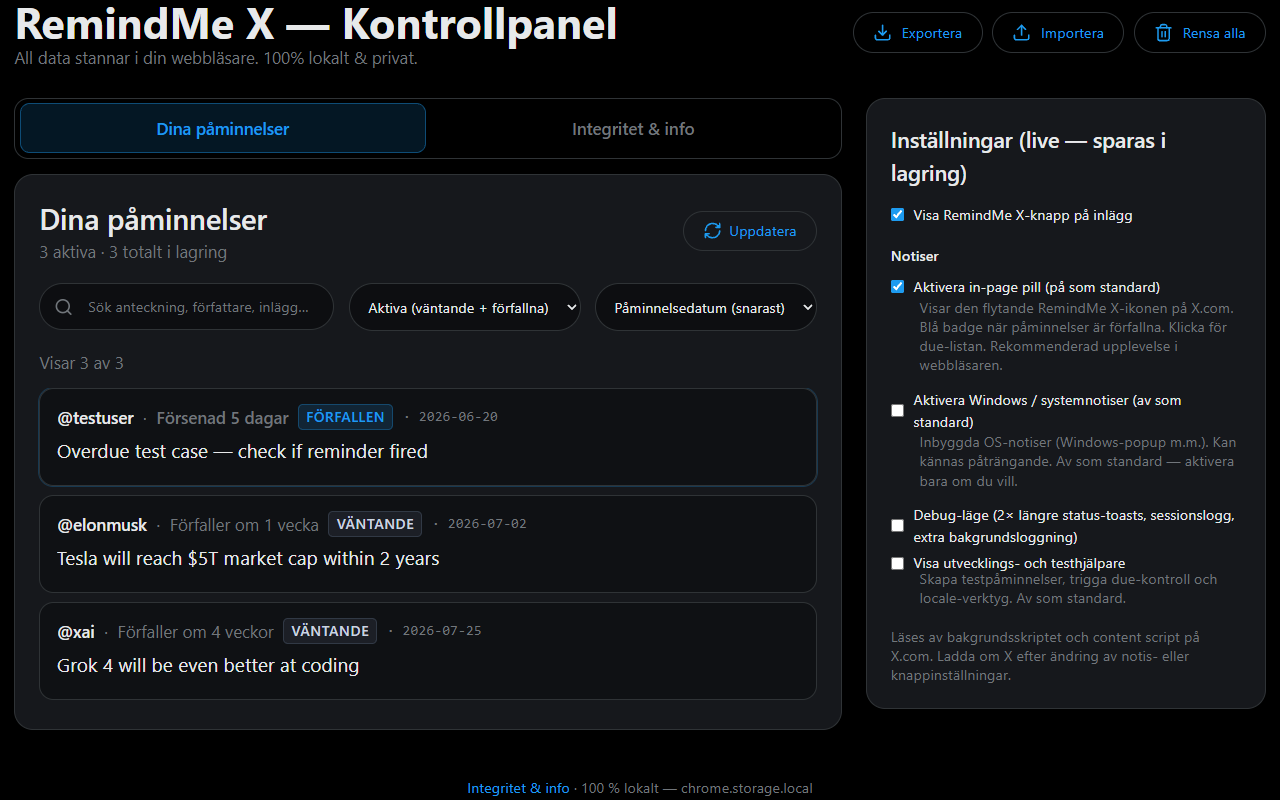1280x800 pixels.
Task: Click the Visar 3 av 3 count
Action: coord(82,363)
